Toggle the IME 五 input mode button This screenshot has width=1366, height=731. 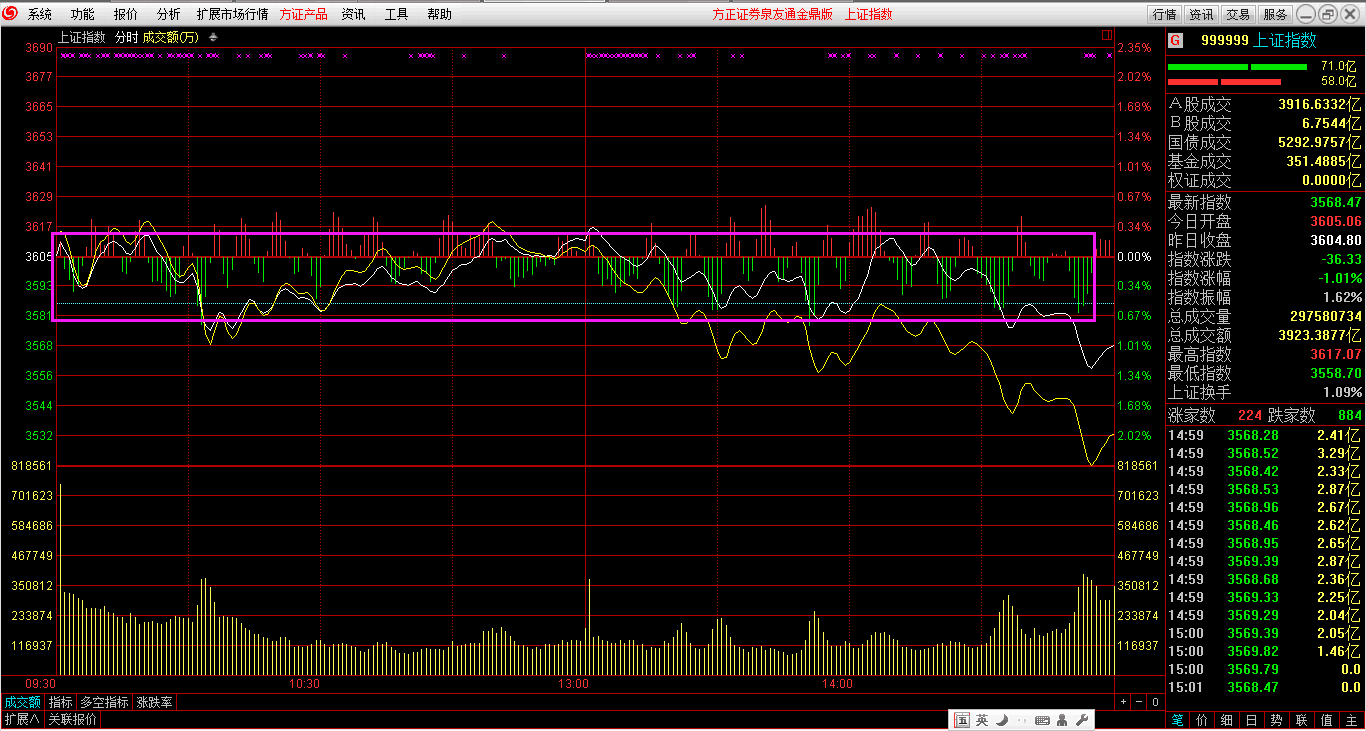point(962,720)
